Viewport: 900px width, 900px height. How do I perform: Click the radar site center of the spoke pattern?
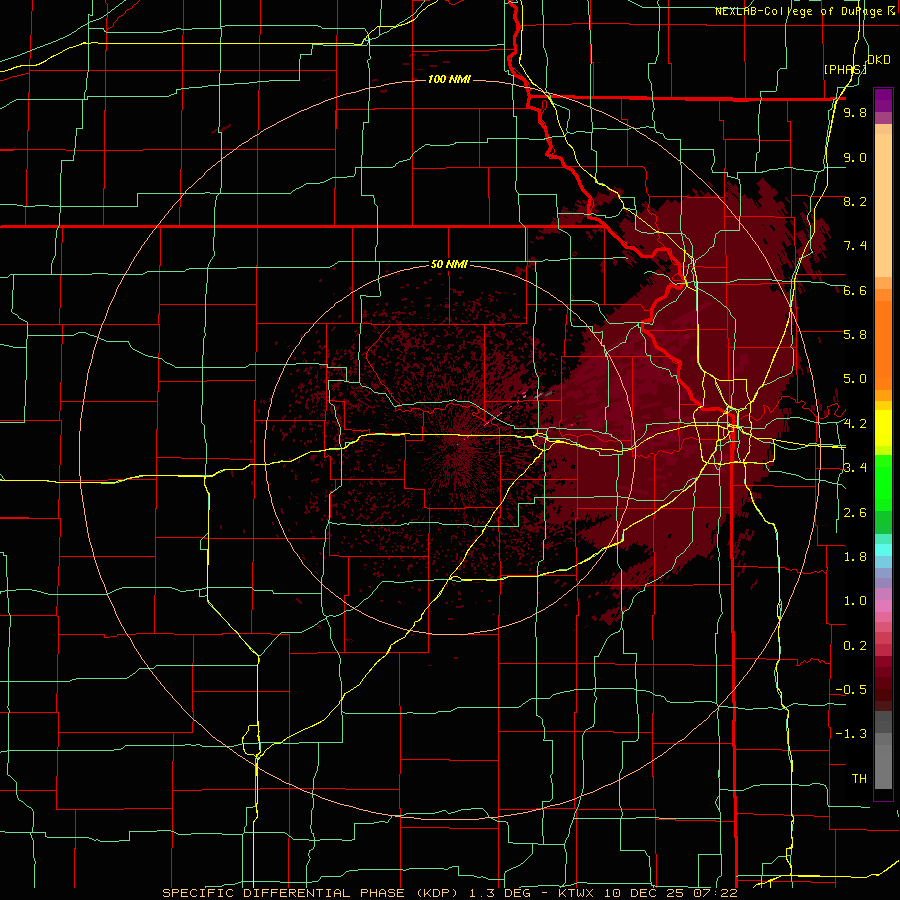click(459, 443)
